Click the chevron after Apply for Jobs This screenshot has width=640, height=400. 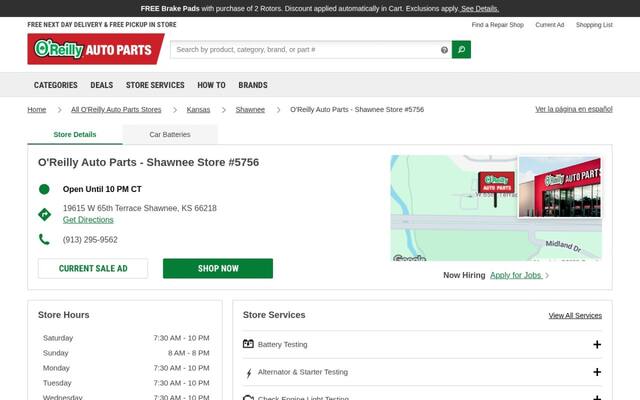pos(547,276)
